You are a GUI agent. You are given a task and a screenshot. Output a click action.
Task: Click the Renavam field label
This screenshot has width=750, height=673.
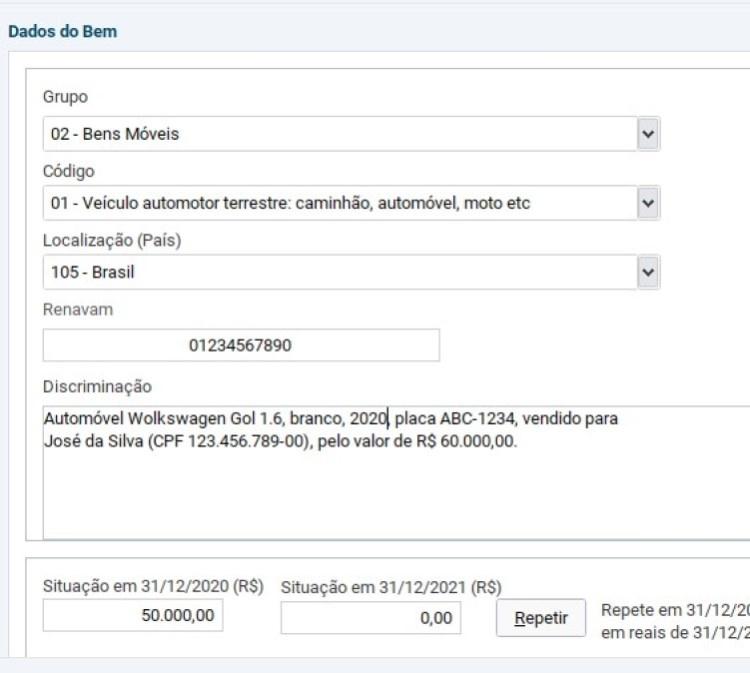(78, 310)
